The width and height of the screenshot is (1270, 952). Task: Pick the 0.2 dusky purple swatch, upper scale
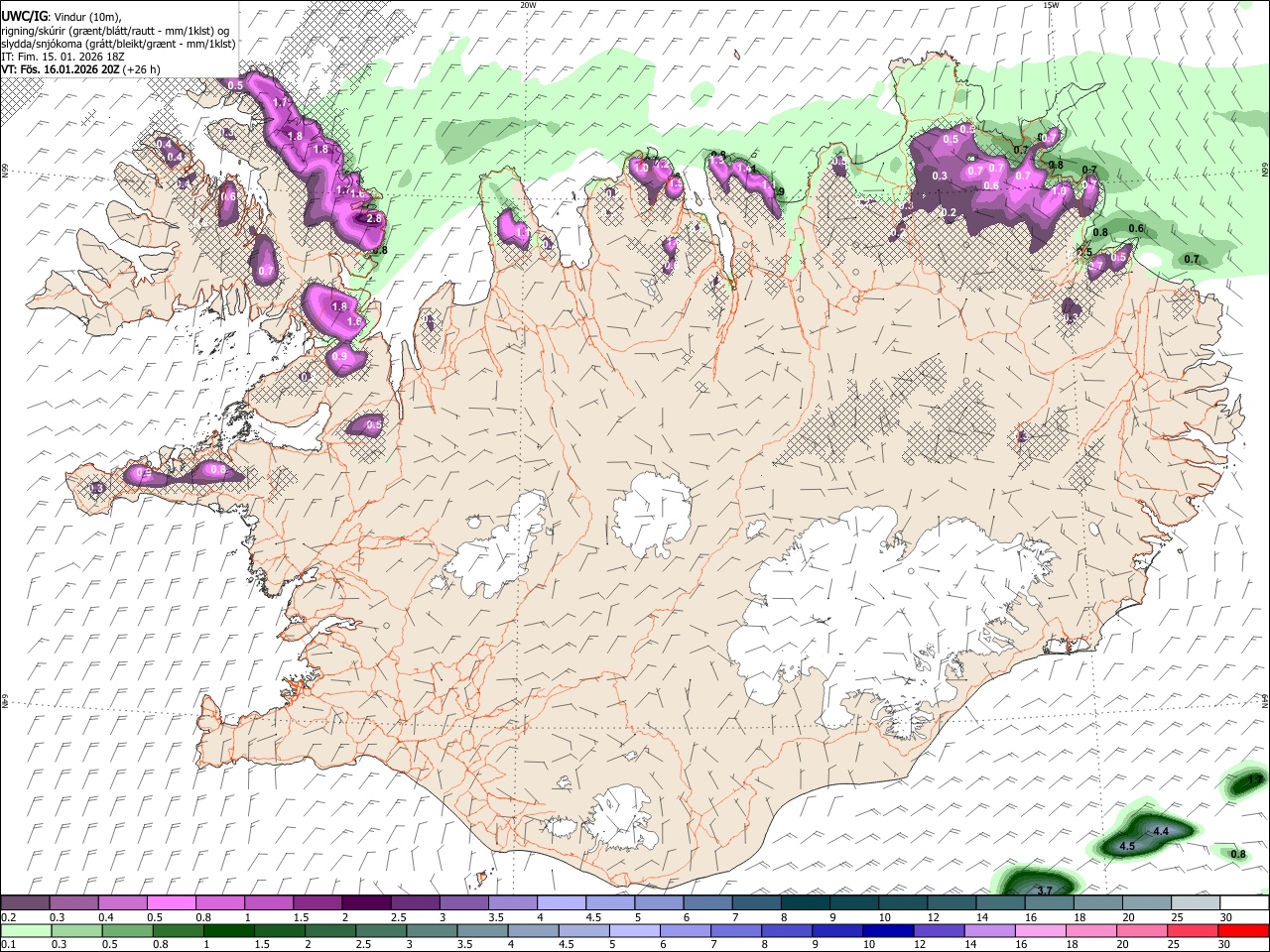pos(25,903)
